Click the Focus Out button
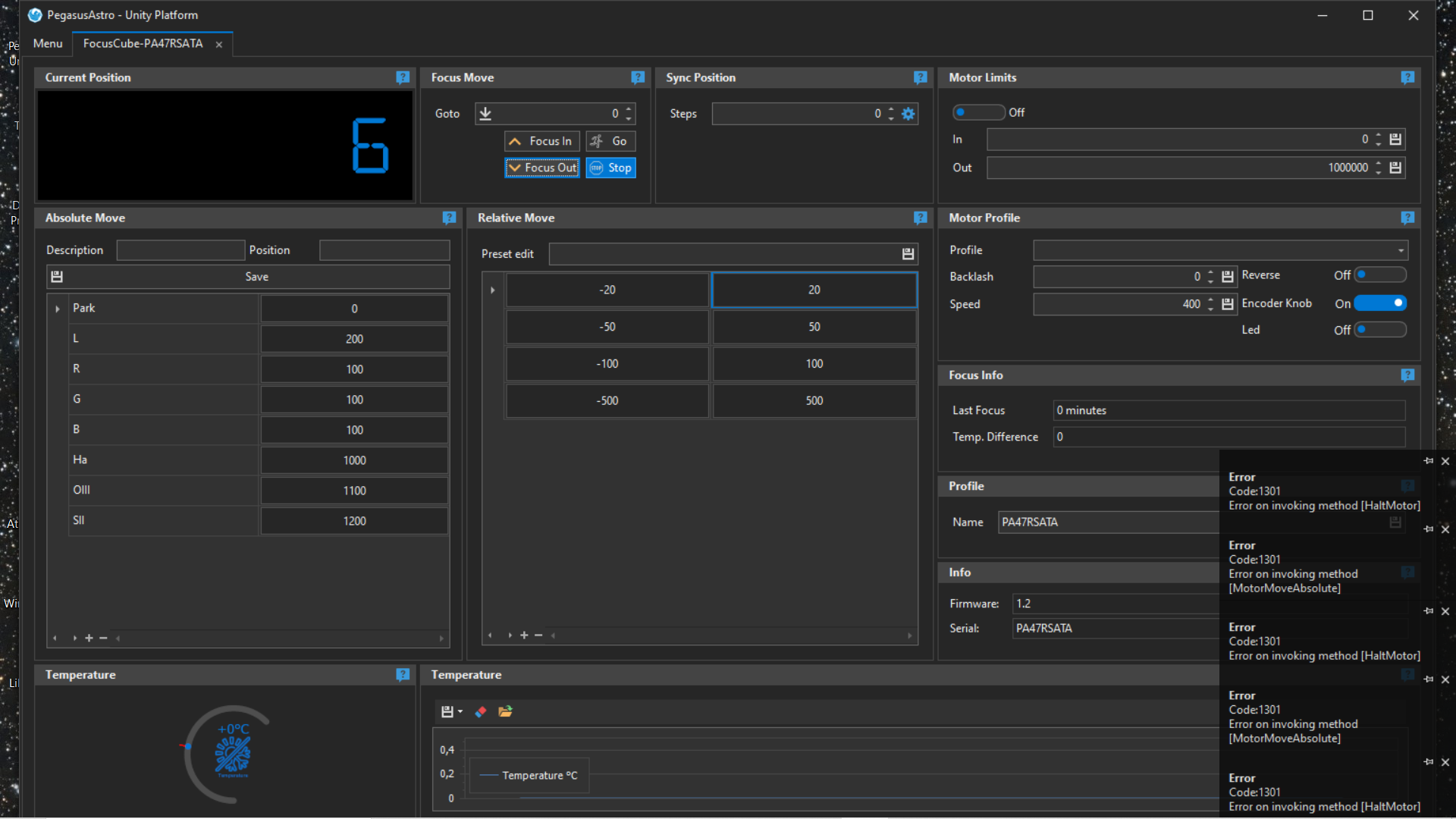Viewport: 1456px width, 819px height. [x=539, y=167]
